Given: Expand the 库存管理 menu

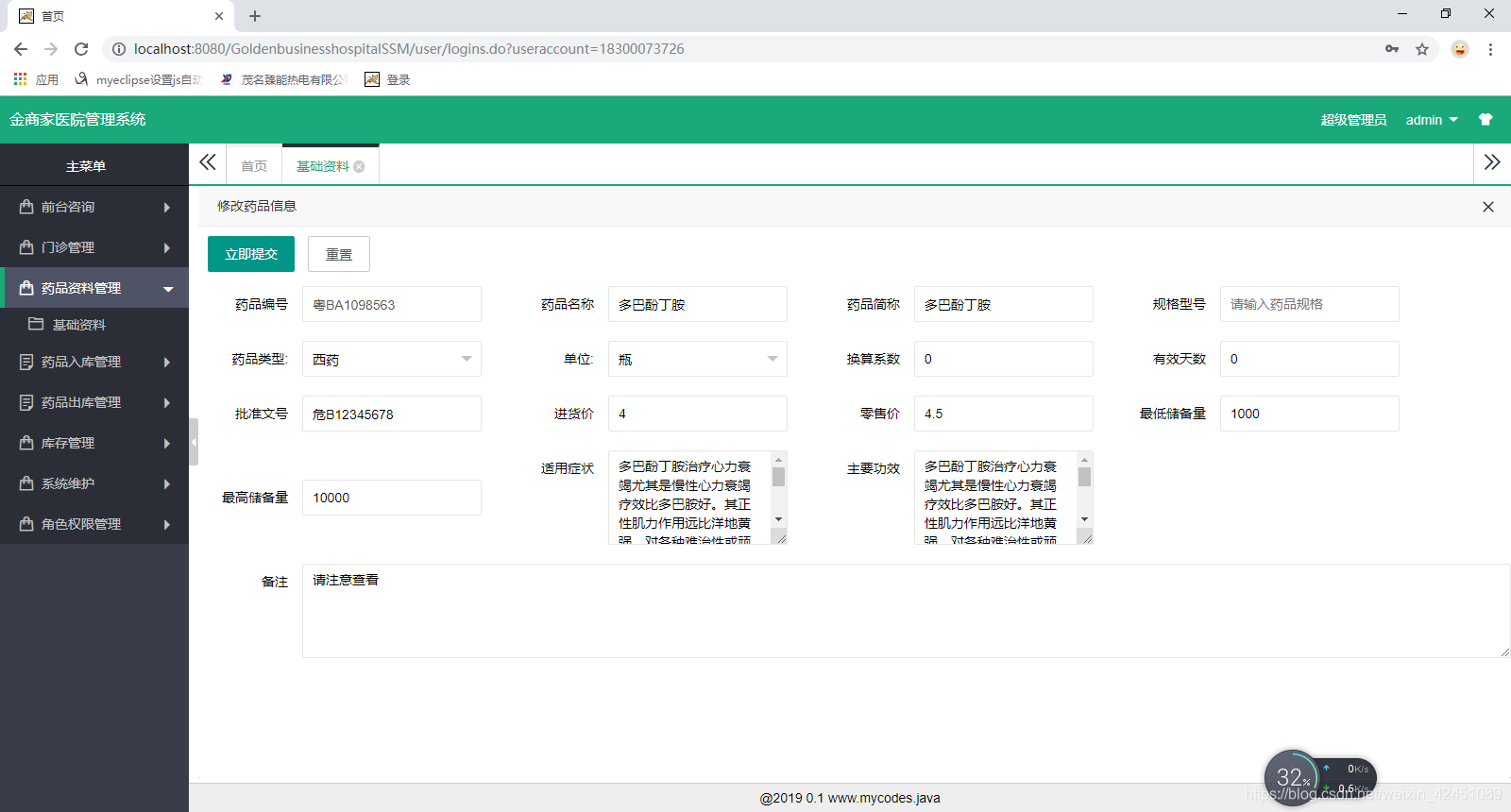Looking at the screenshot, I should coord(94,443).
